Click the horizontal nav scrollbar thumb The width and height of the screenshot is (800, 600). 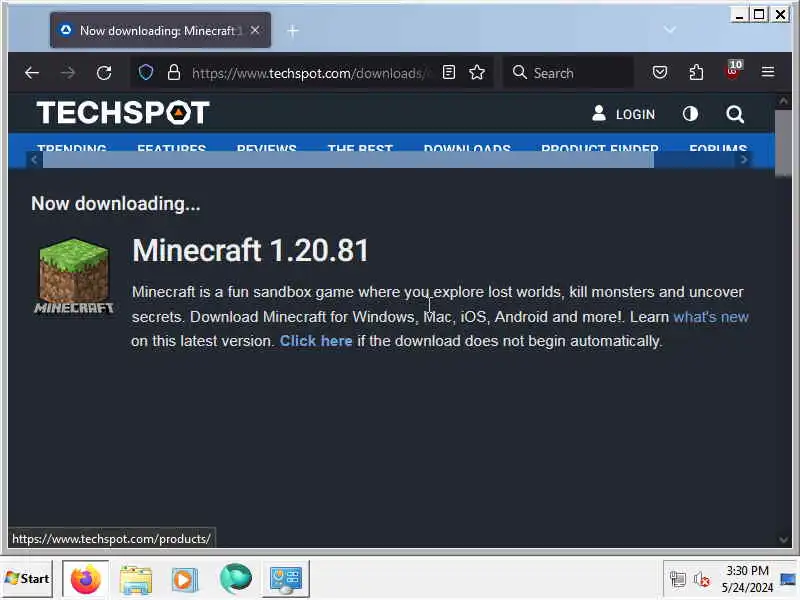(348, 160)
